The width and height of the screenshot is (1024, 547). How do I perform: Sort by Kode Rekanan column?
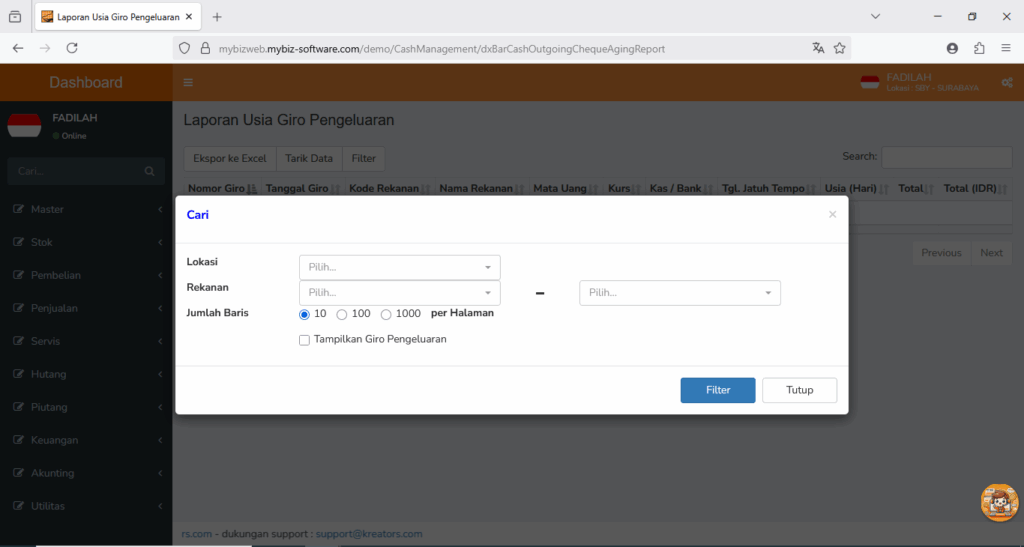(390, 188)
